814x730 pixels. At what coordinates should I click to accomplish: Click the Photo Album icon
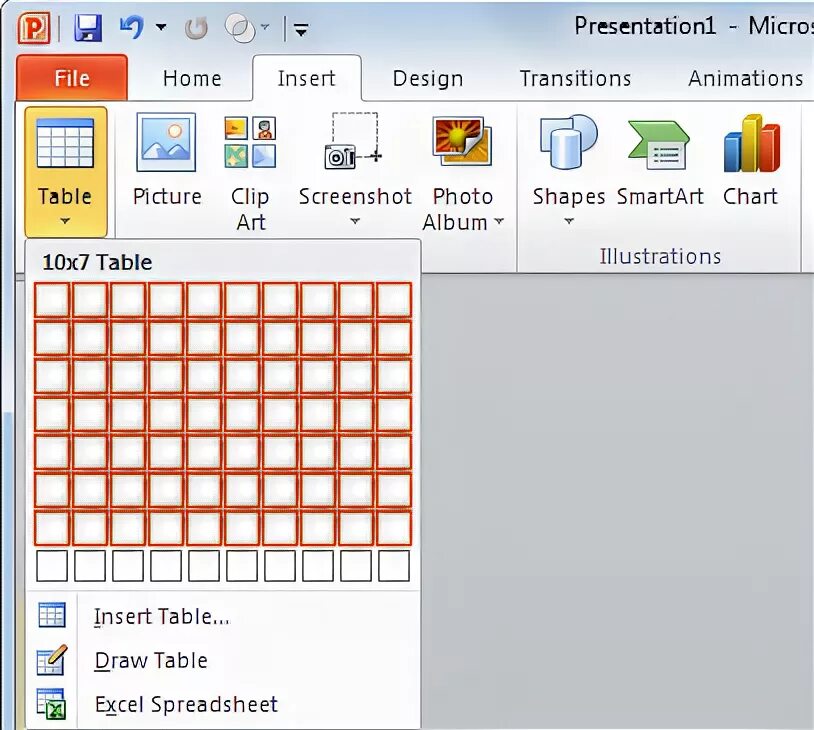(462, 141)
